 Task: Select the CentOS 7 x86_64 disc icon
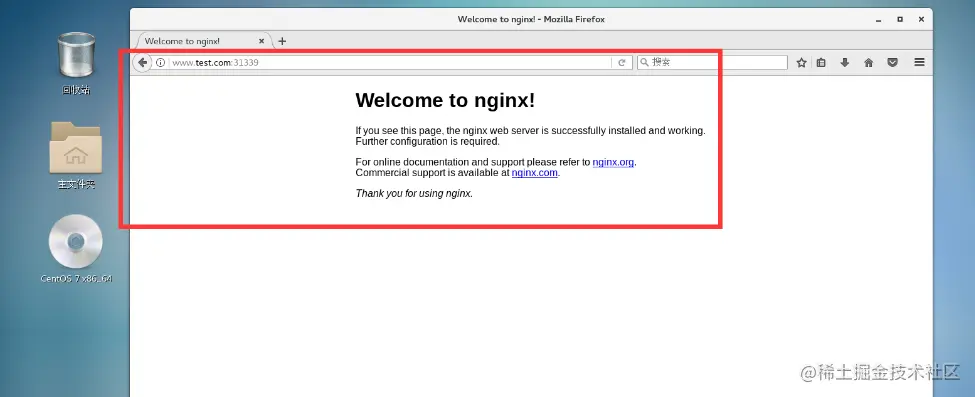tap(76, 249)
